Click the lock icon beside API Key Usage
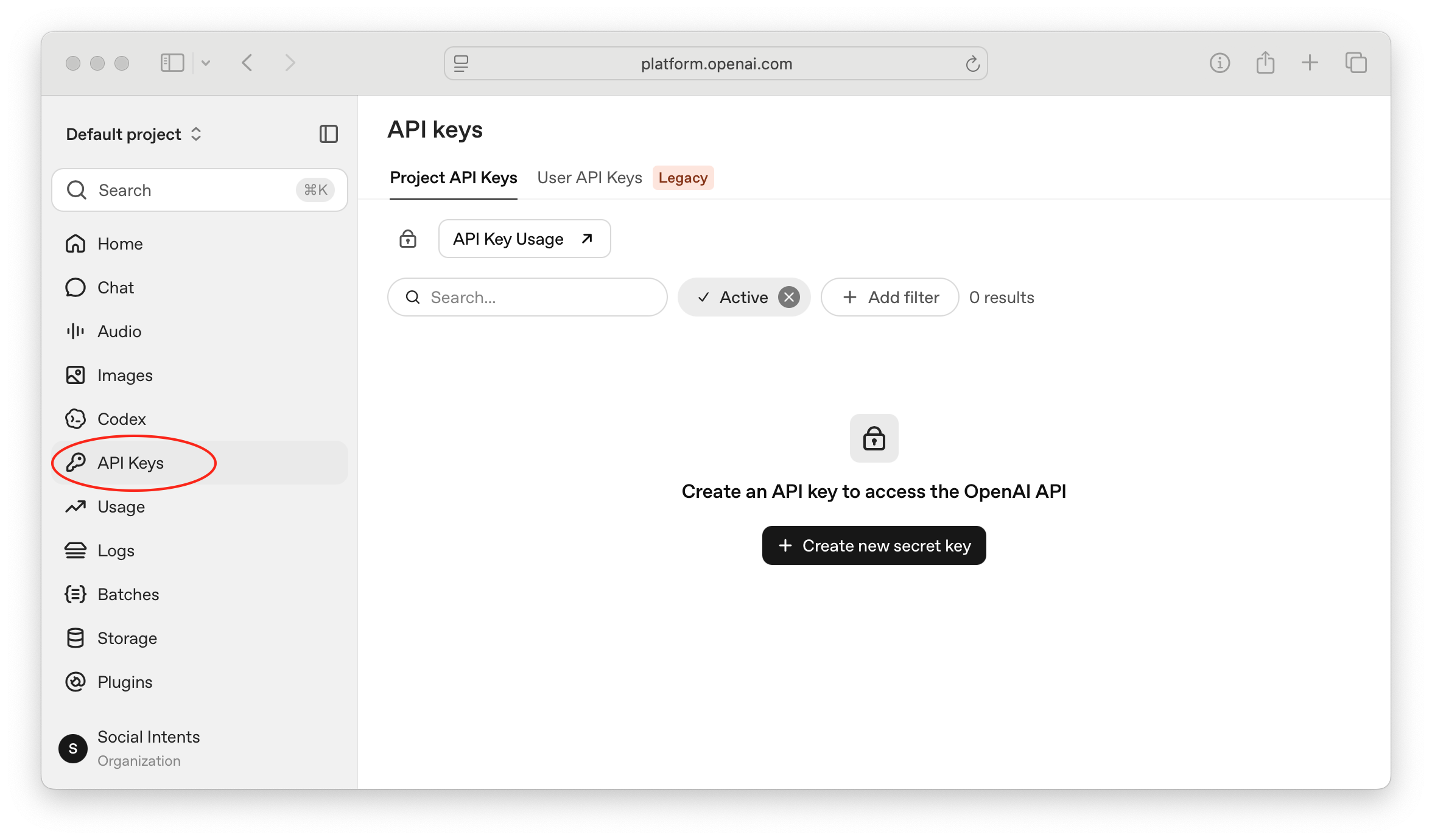This screenshot has width=1432, height=840. coord(408,239)
